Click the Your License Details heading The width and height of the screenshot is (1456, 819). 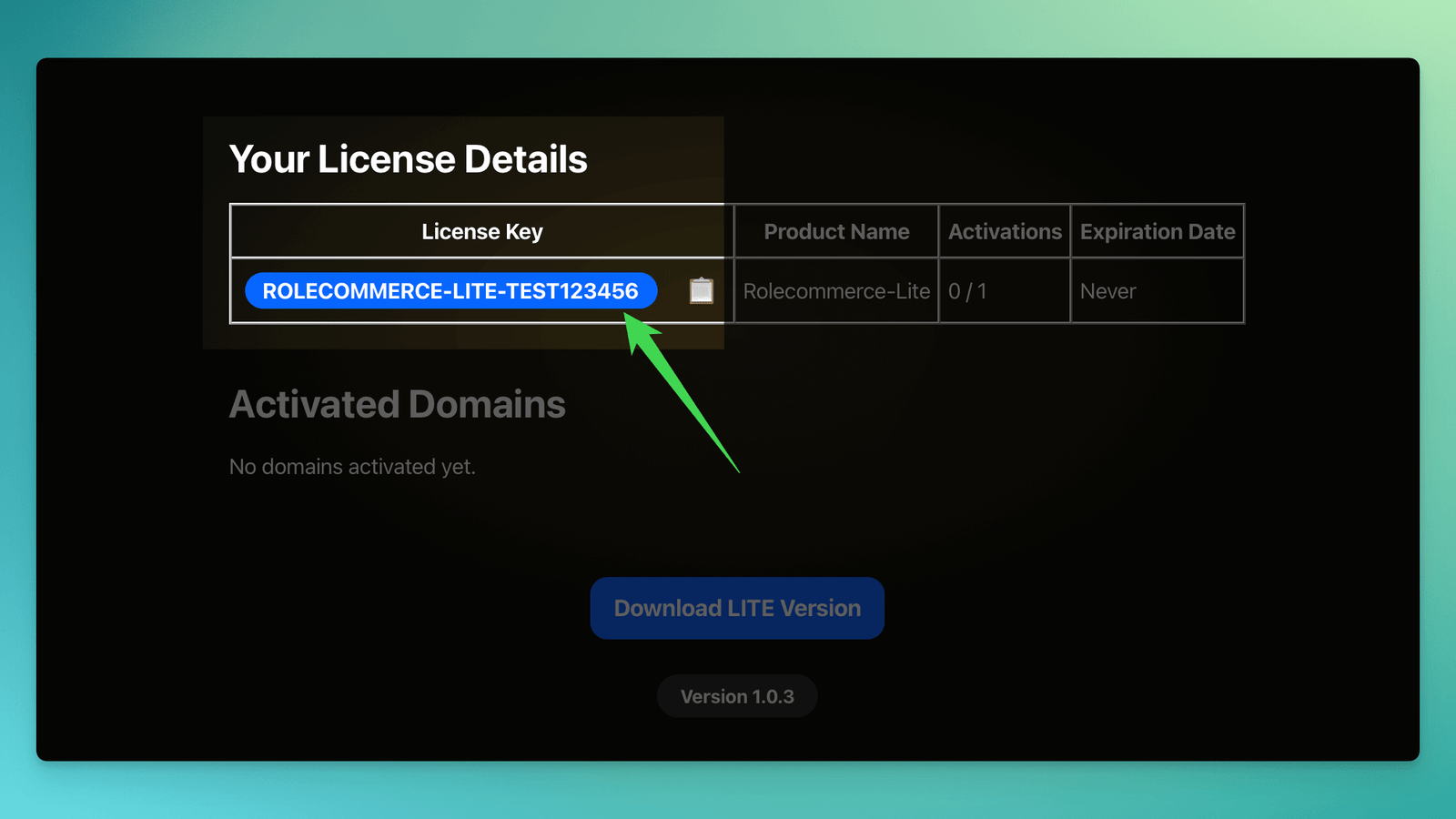408,159
